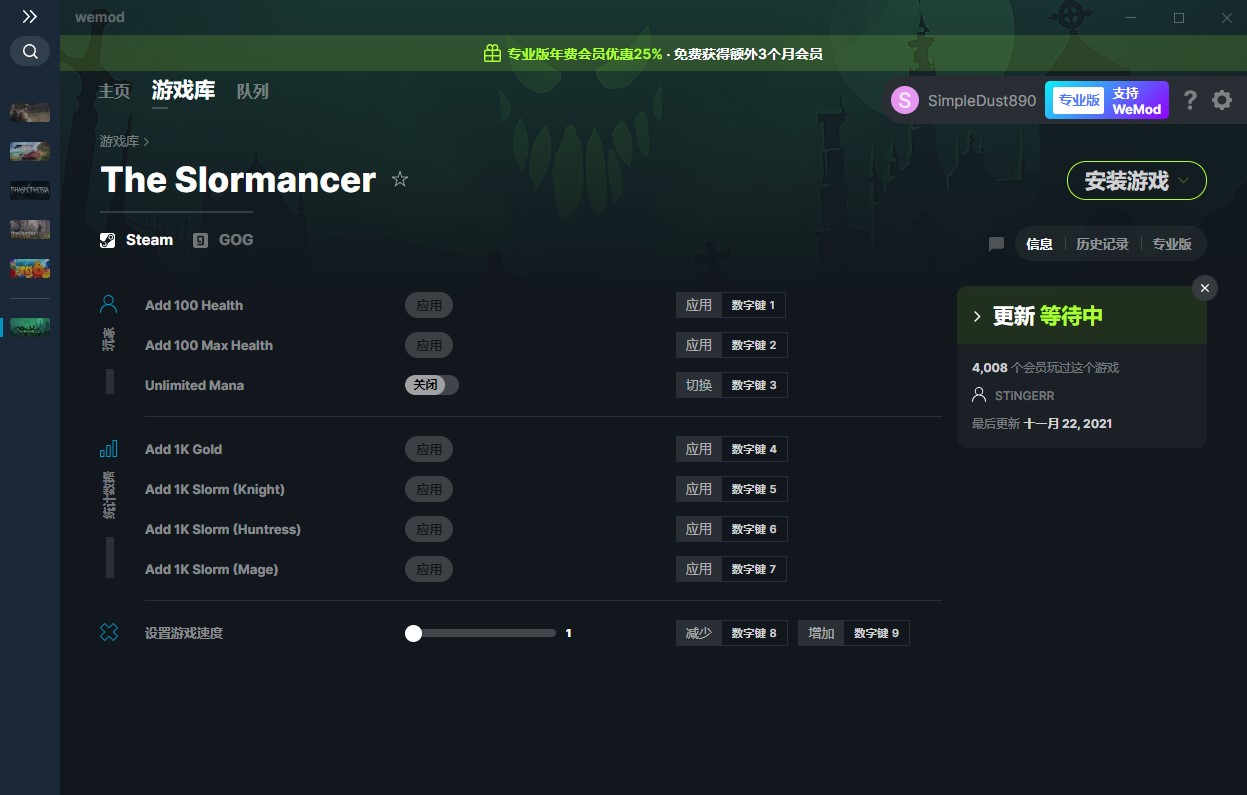Open the SimpleDust890 avatar icon

[x=905, y=100]
